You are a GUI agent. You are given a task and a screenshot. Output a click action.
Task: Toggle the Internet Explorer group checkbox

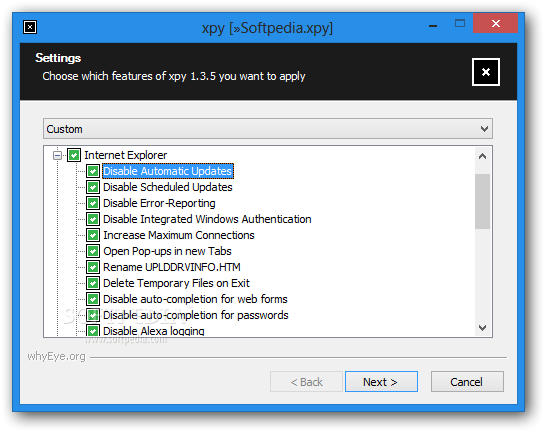[74, 155]
